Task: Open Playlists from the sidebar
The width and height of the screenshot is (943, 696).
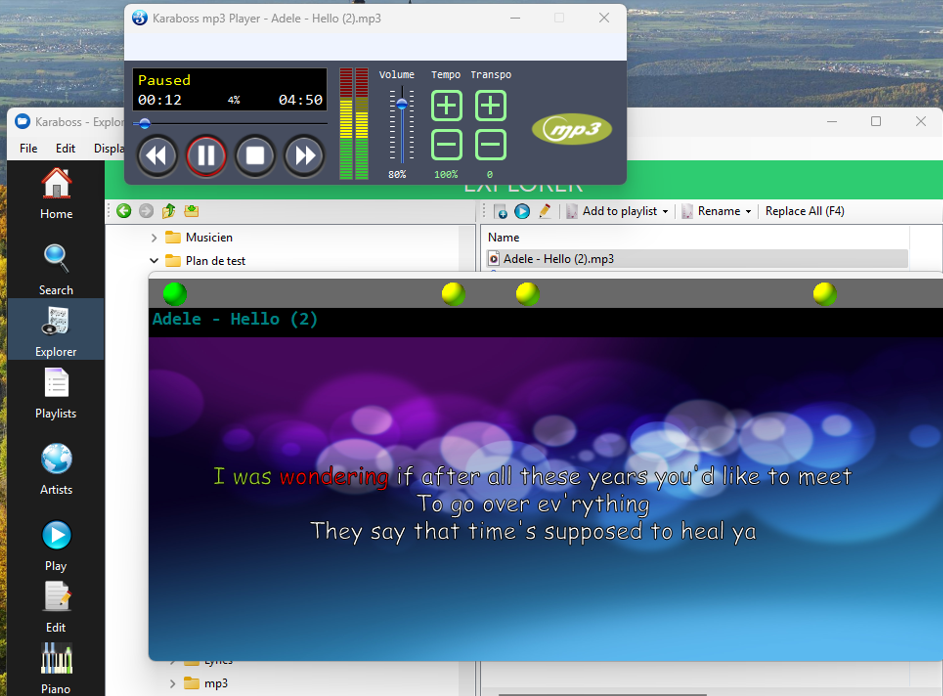Action: coord(56,392)
